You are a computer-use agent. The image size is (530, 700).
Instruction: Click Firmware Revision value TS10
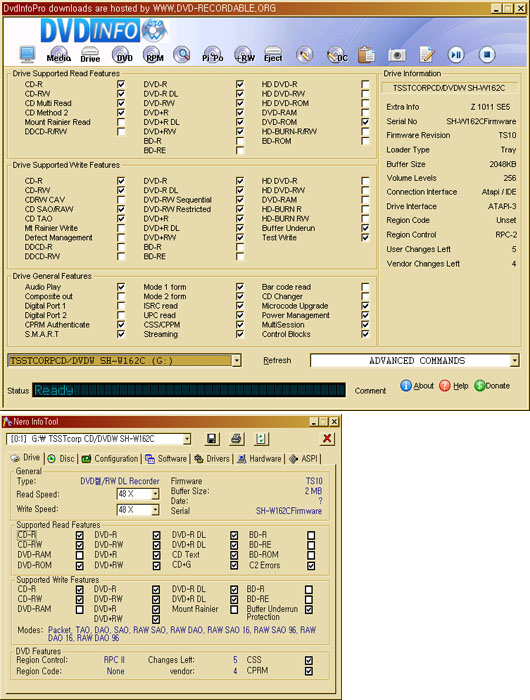507,135
